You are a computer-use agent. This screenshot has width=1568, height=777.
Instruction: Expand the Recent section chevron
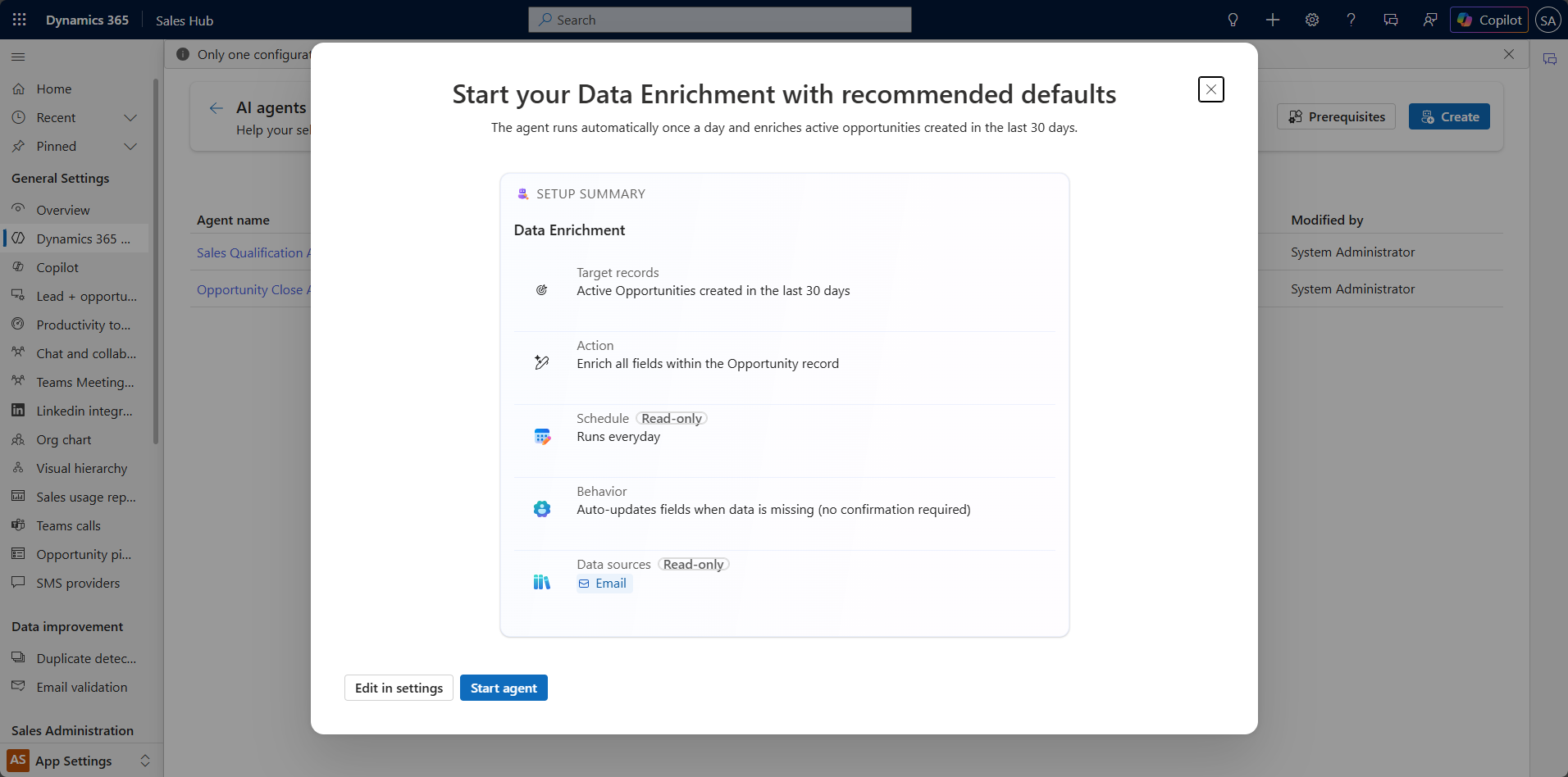tap(130, 118)
